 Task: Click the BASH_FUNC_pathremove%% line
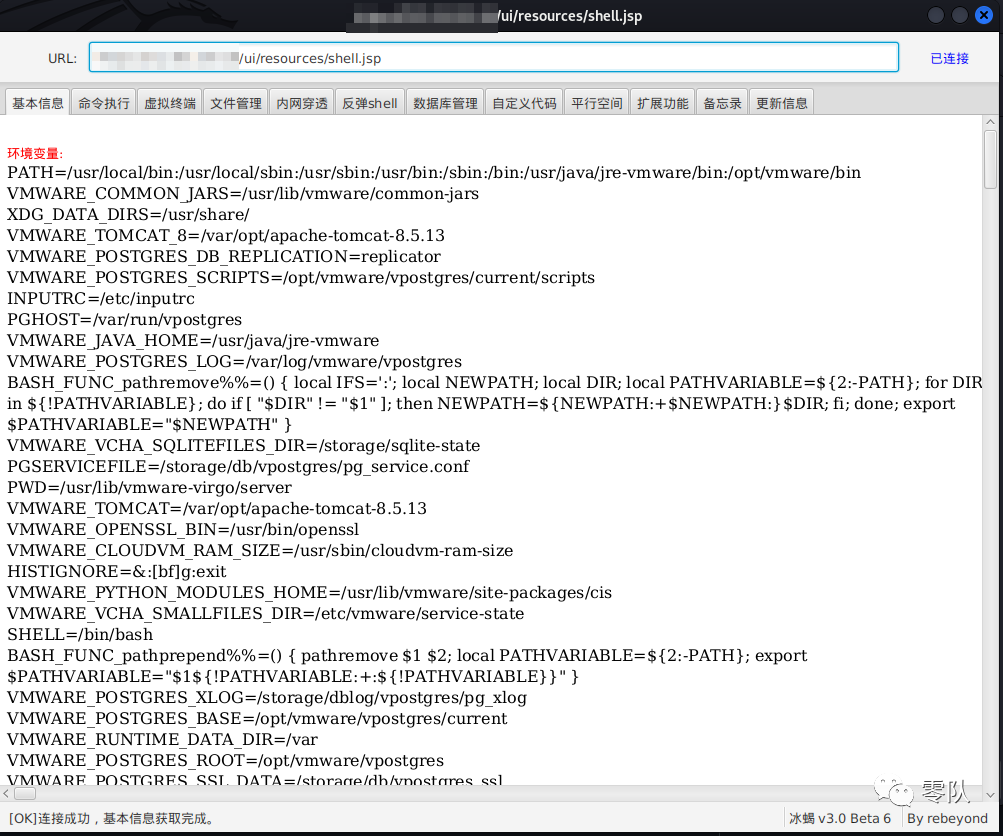[x=494, y=404]
